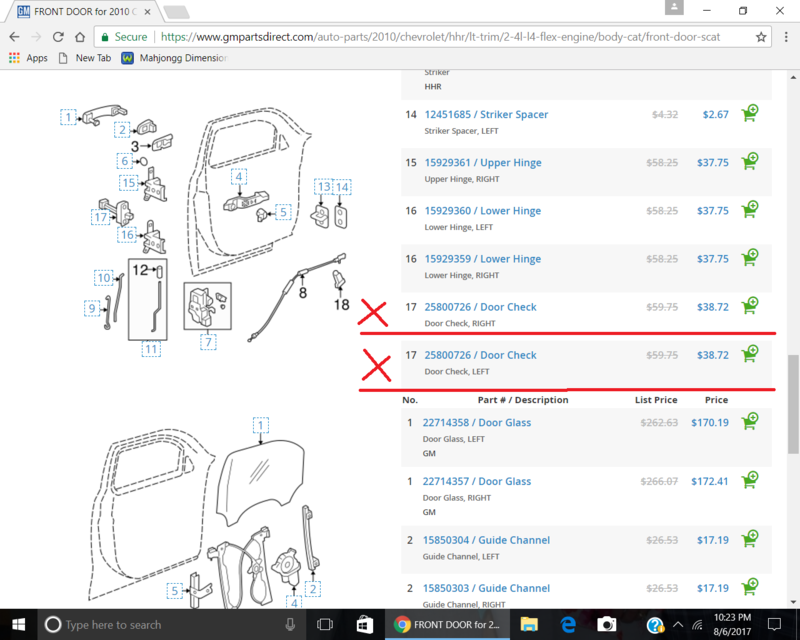800x640 pixels.
Task: Select the FRONT DOOR for 2010 browser tab
Action: (84, 11)
